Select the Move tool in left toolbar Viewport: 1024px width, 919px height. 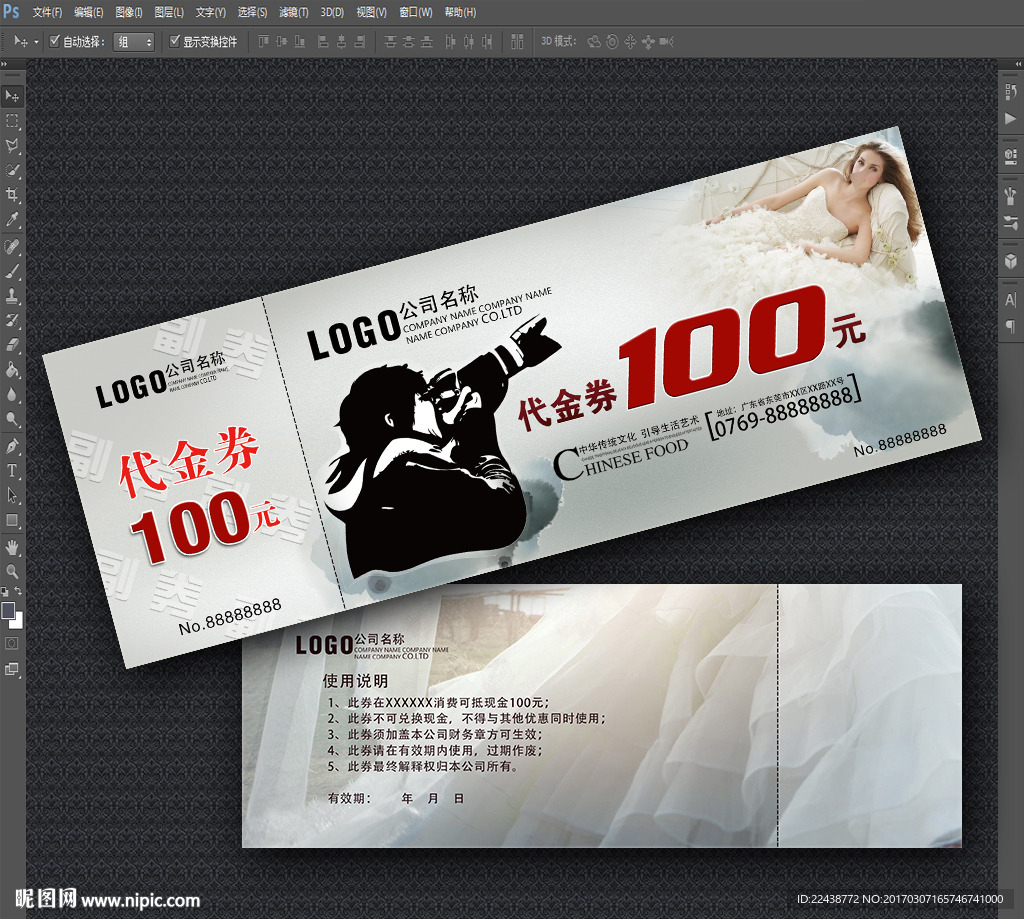click(12, 97)
